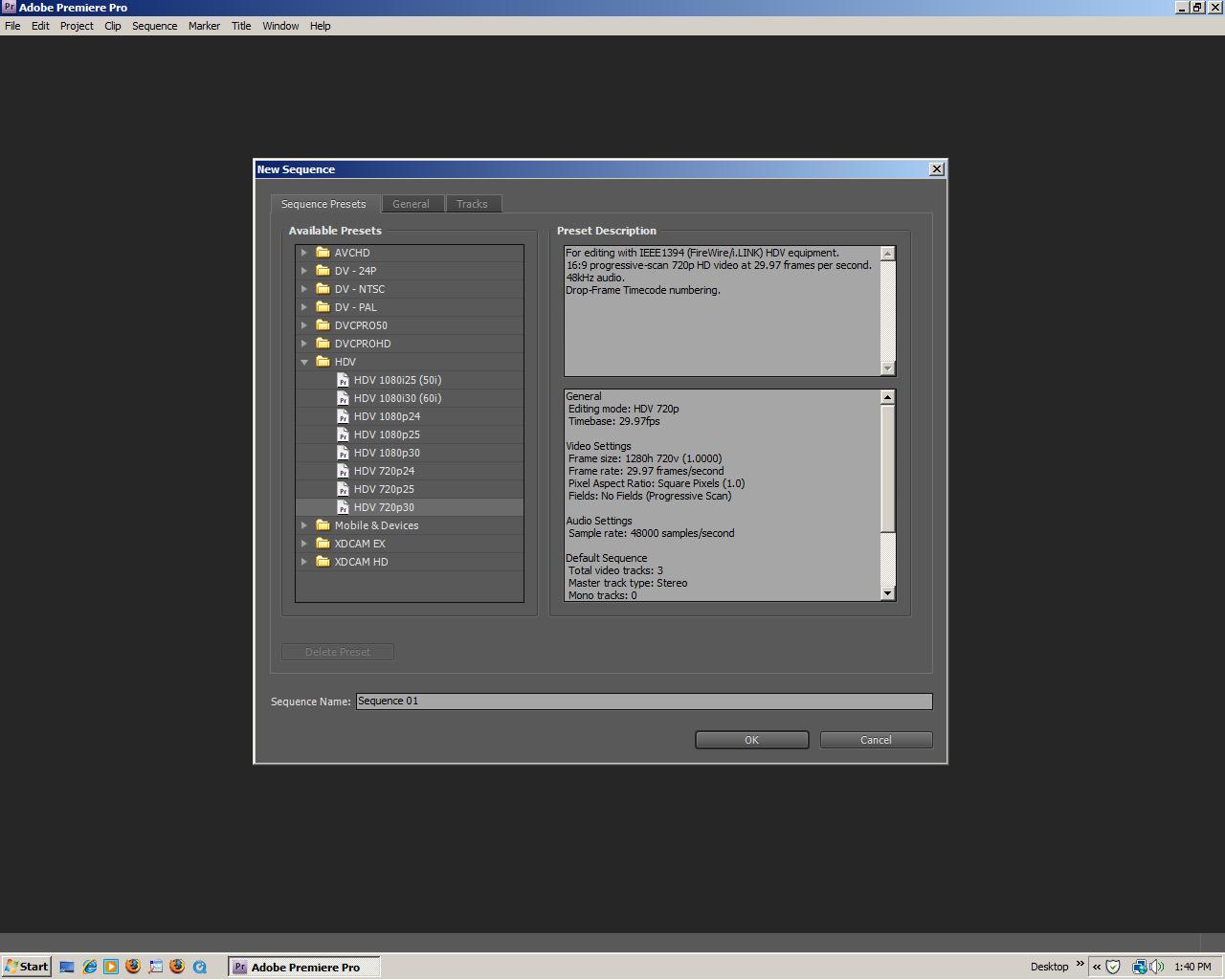The height and width of the screenshot is (980, 1225).
Task: Click the AVCHD folder icon
Action: pos(323,253)
